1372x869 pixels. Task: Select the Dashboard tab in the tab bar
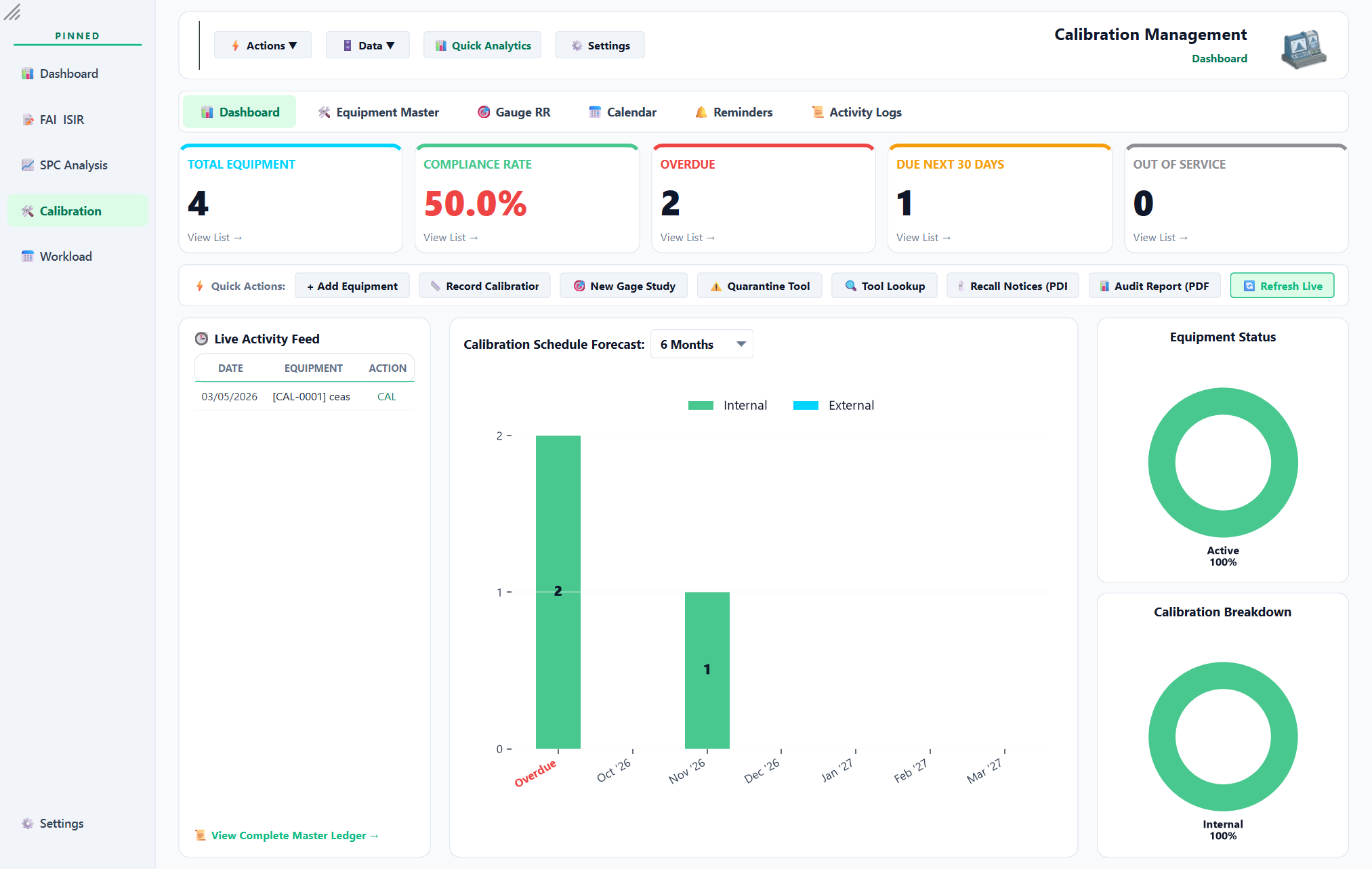240,112
